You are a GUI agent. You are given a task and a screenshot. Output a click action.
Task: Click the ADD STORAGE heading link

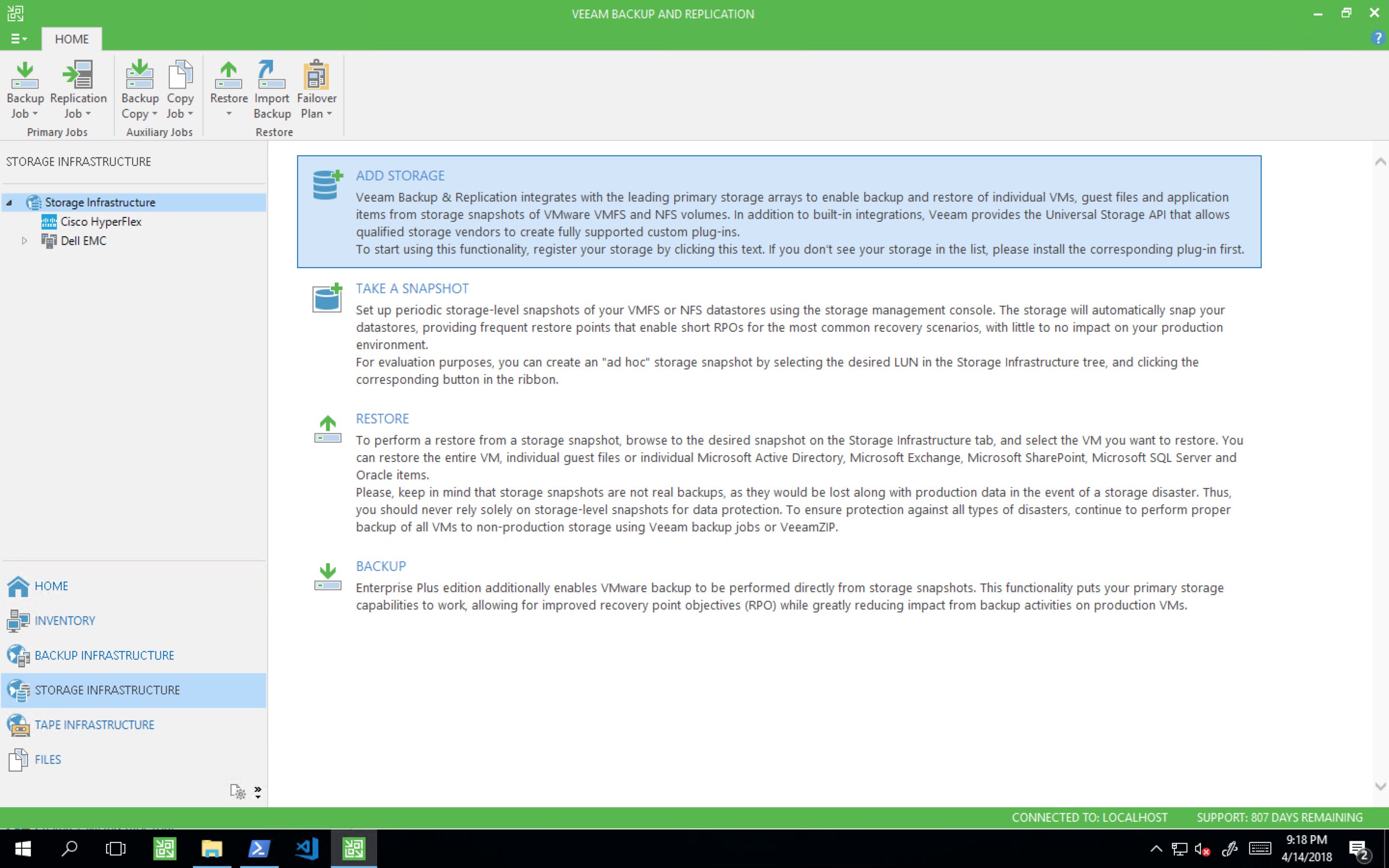(x=400, y=176)
